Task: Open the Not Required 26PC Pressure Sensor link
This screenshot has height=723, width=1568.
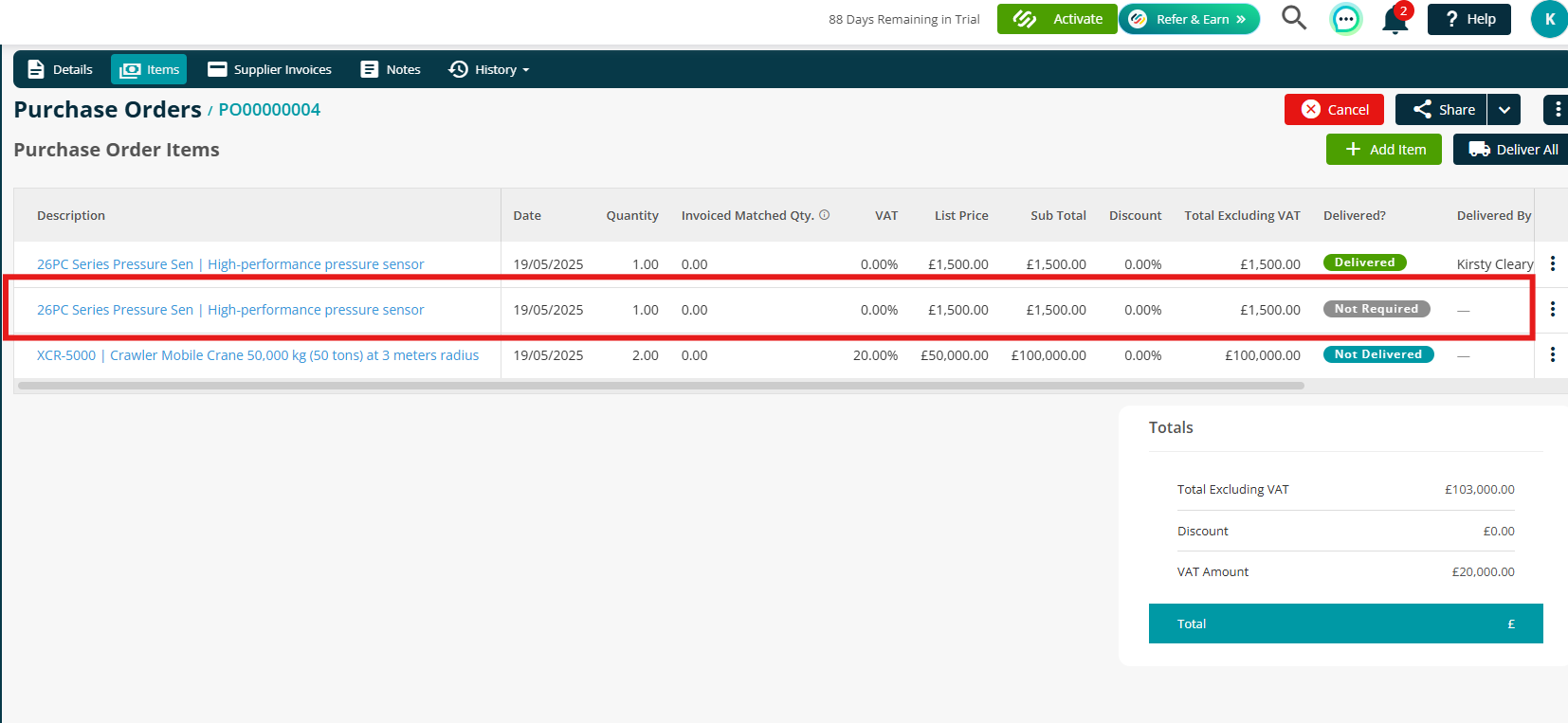Action: point(230,310)
